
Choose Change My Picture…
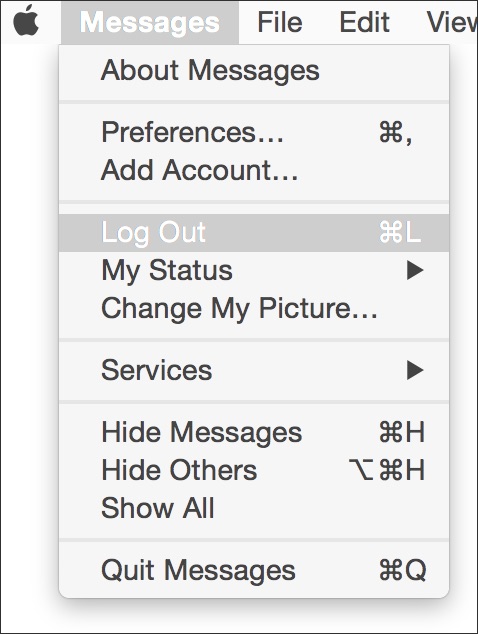[x=254, y=308]
